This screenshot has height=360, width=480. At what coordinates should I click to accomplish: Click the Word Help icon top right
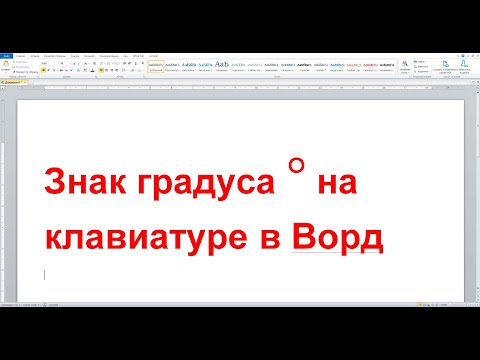(463, 56)
